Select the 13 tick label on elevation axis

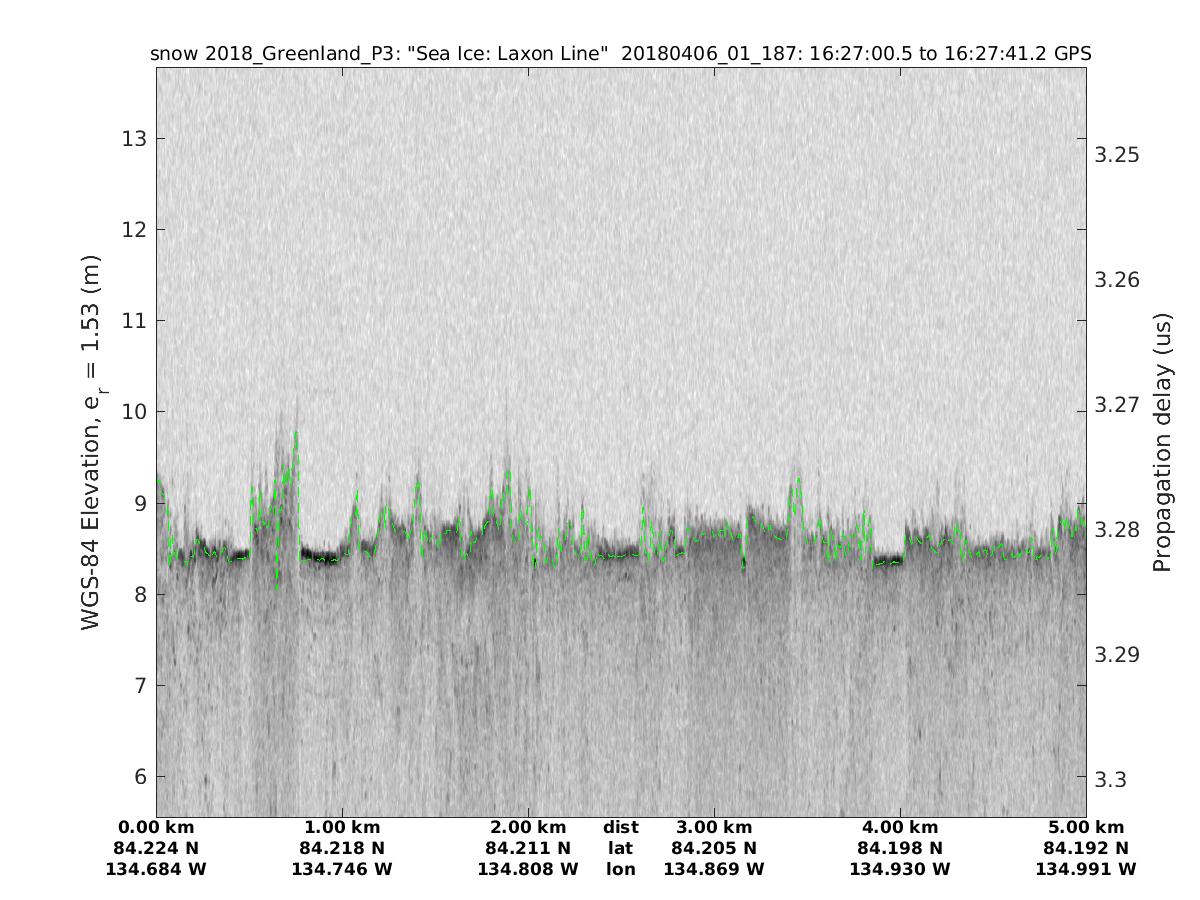(134, 138)
